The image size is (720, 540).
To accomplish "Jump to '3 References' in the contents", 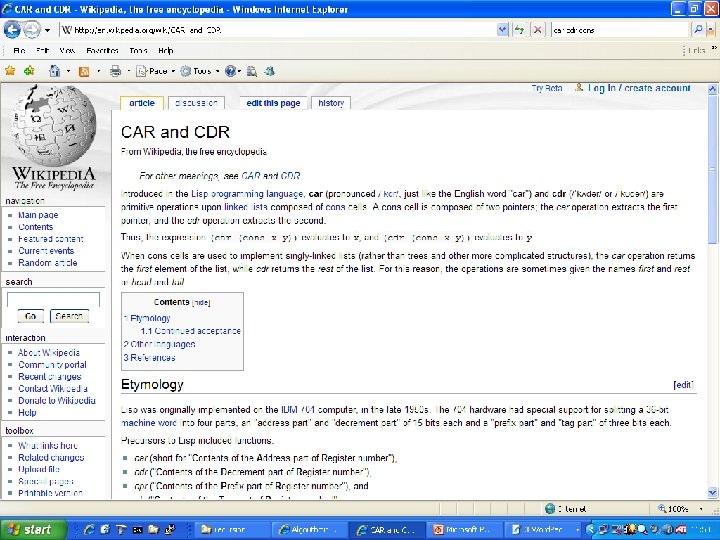I will coord(149,357).
